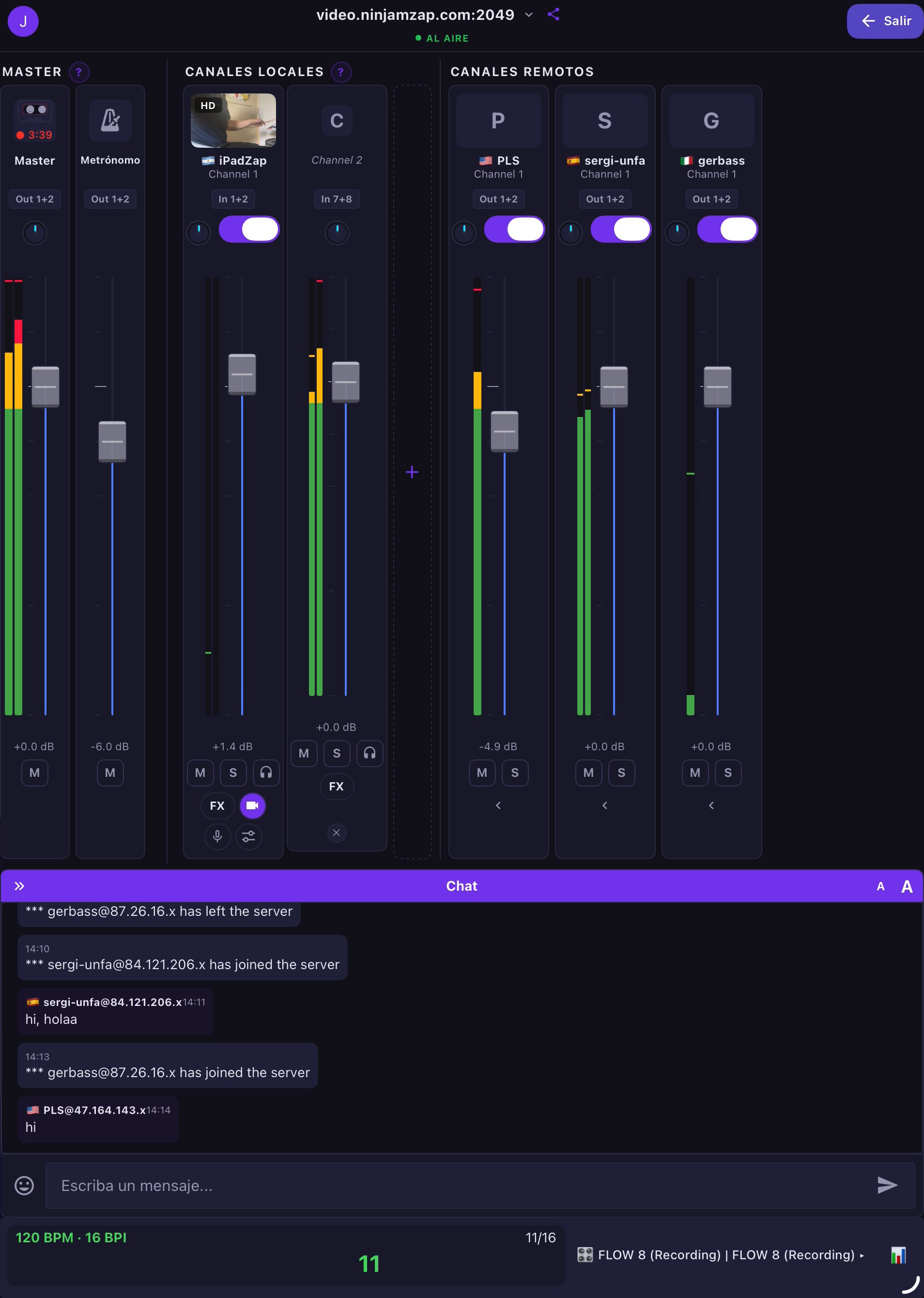
Task: Open Metrónomo Out 1+2 output selector
Action: click(110, 199)
